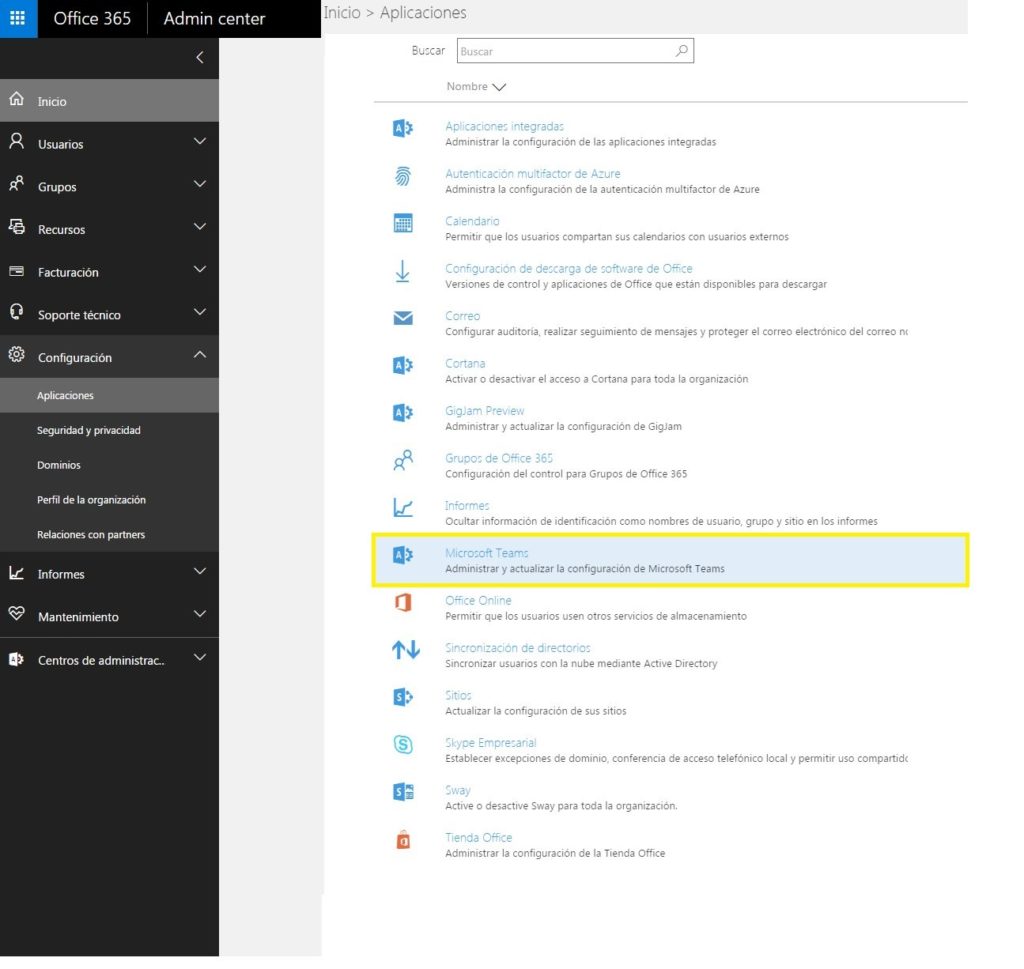This screenshot has height=969, width=1024.
Task: Click the GigJam Preview icon
Action: click(403, 413)
